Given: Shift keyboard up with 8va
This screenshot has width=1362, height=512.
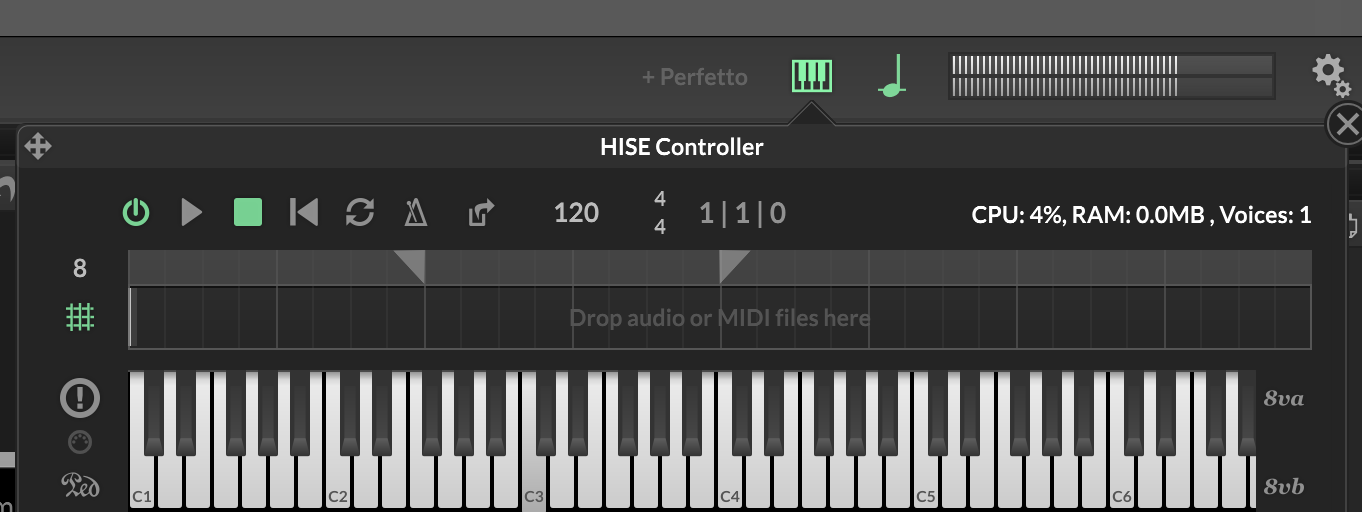Looking at the screenshot, I should click(1284, 399).
